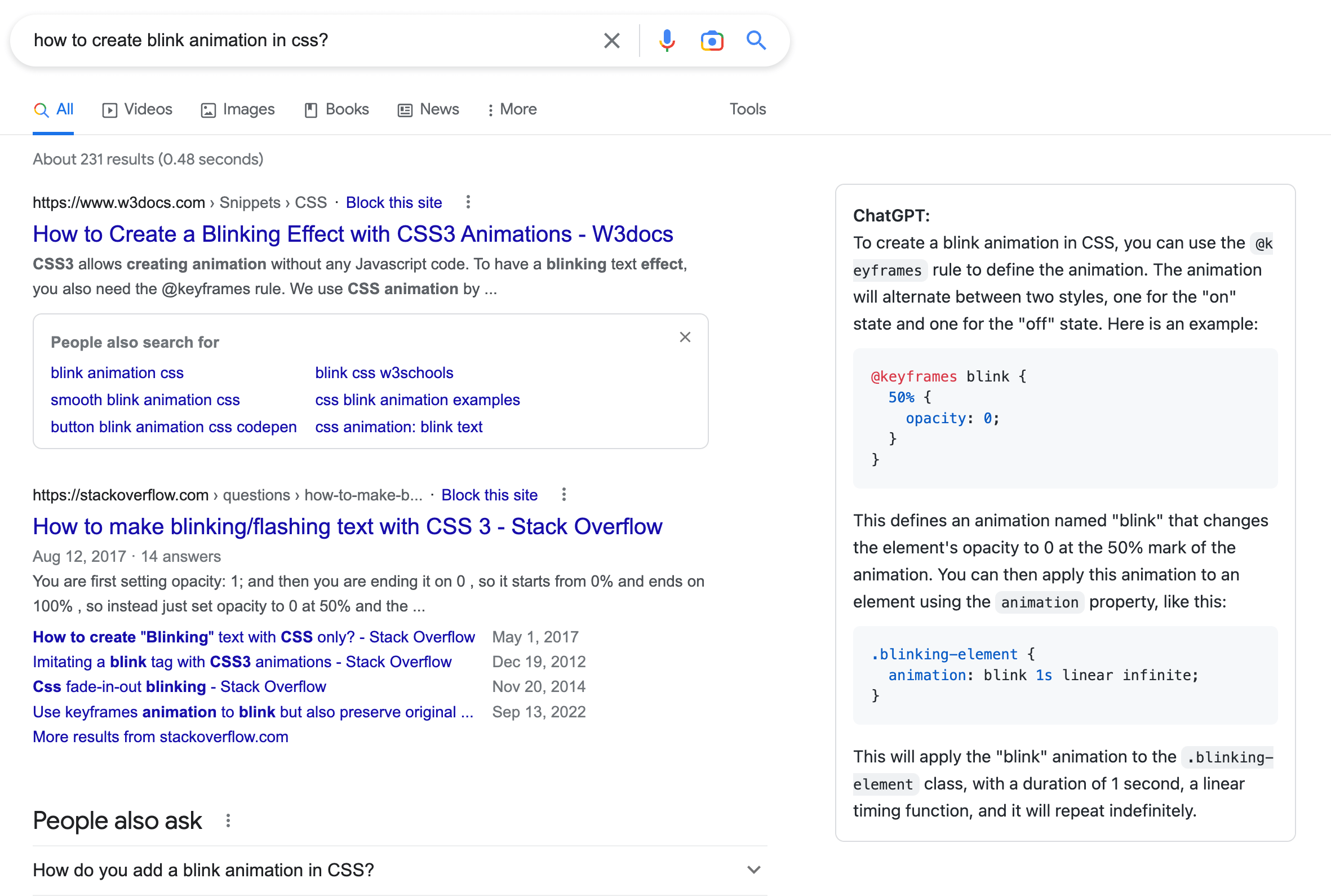
Task: Open search by image camera icon
Action: [712, 41]
